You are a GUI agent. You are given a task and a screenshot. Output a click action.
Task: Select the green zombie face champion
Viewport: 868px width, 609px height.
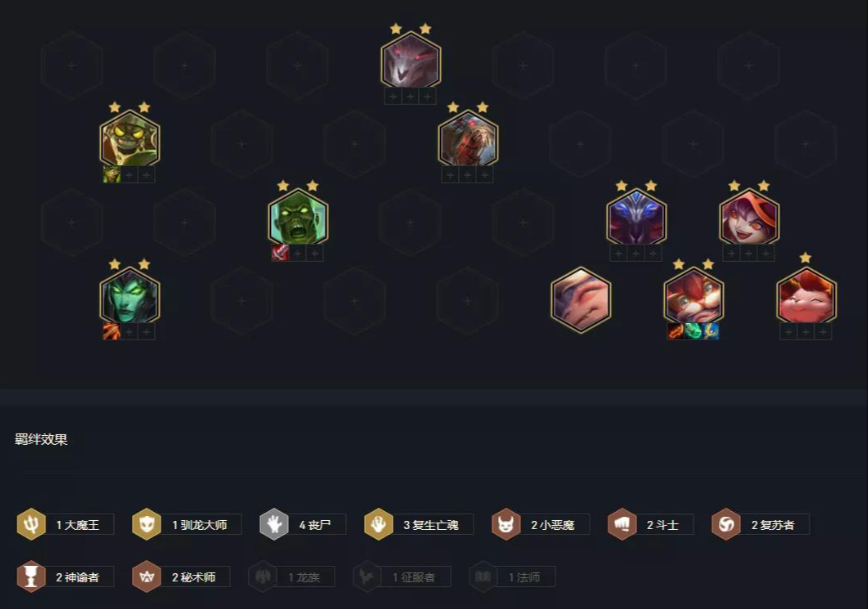point(298,217)
